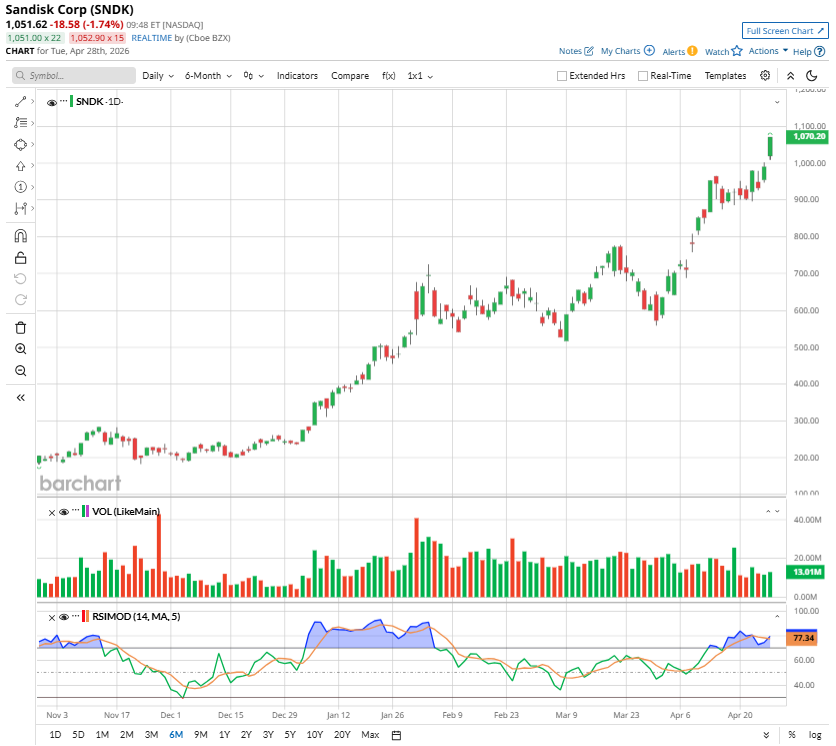Open the Indicators menu
Viewport: 836px width, 746px height.
coord(297,76)
